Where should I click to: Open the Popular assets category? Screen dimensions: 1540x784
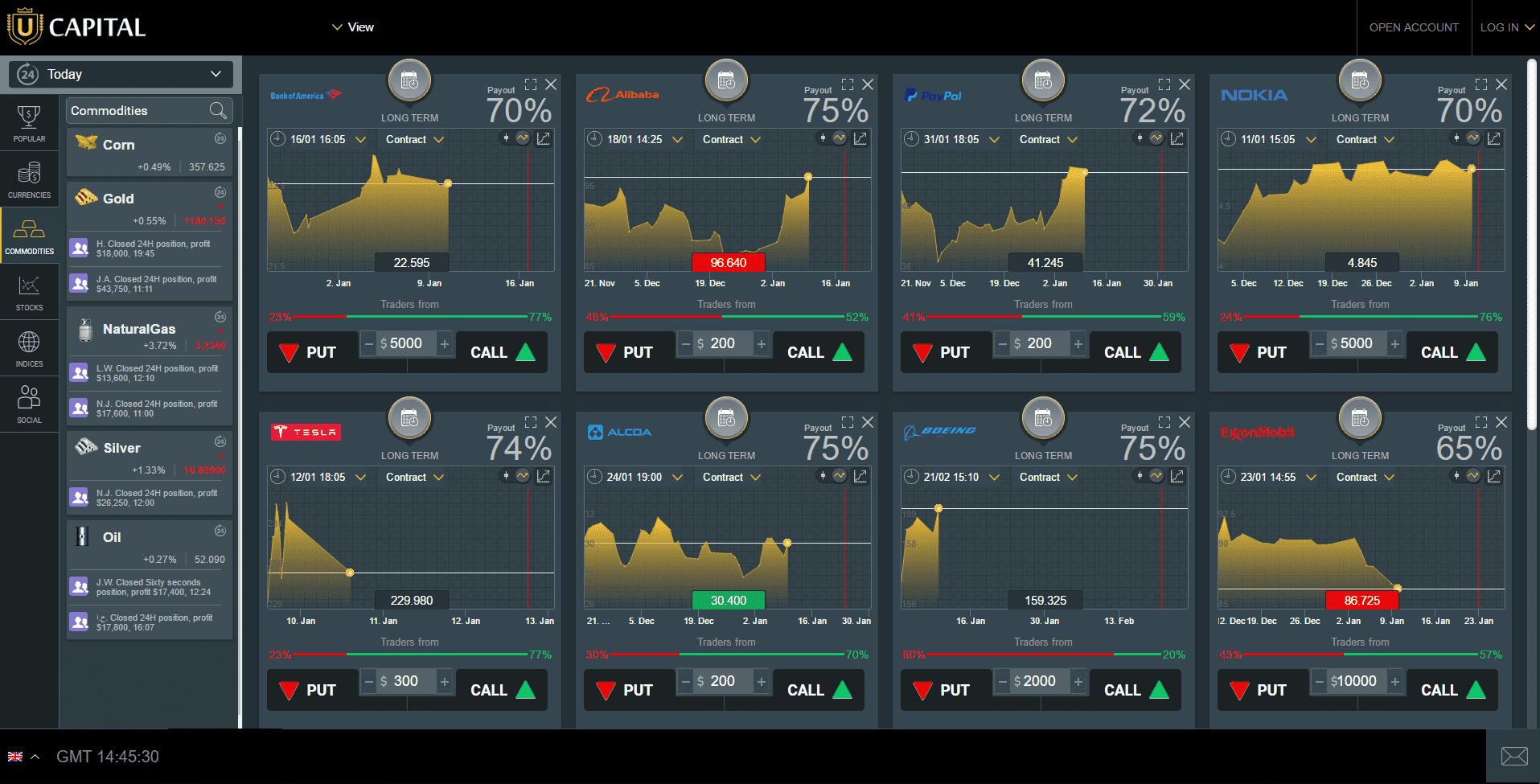click(29, 123)
